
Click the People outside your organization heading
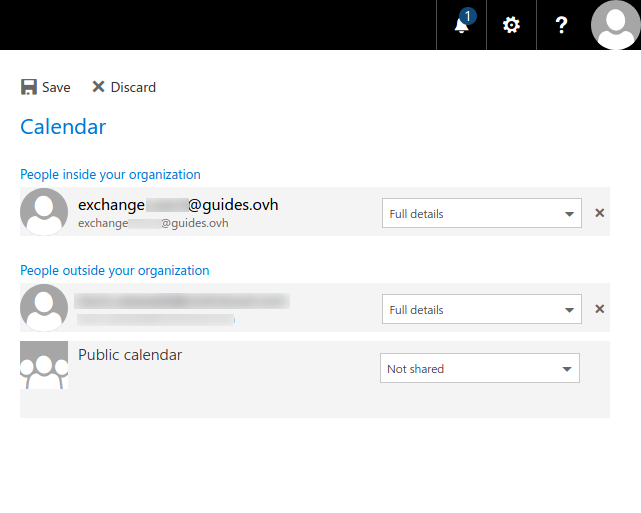click(x=115, y=270)
